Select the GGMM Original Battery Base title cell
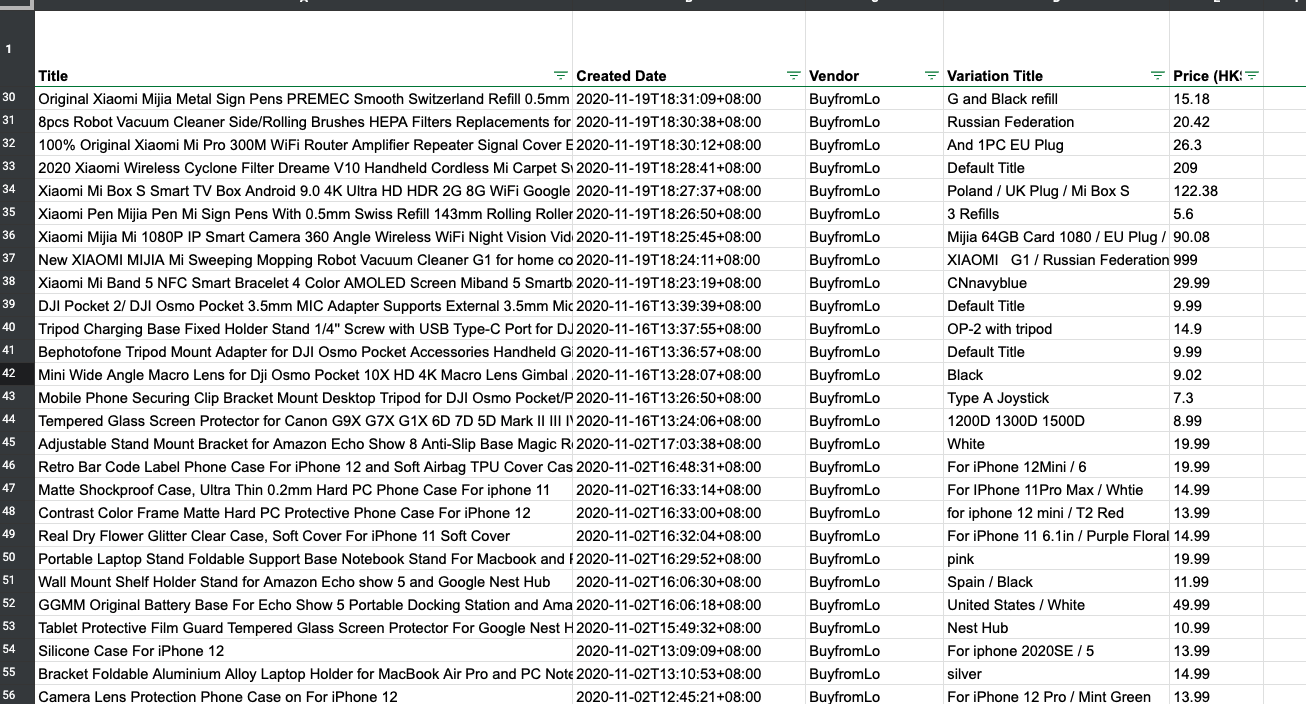This screenshot has width=1306, height=704. pyautogui.click(x=304, y=605)
